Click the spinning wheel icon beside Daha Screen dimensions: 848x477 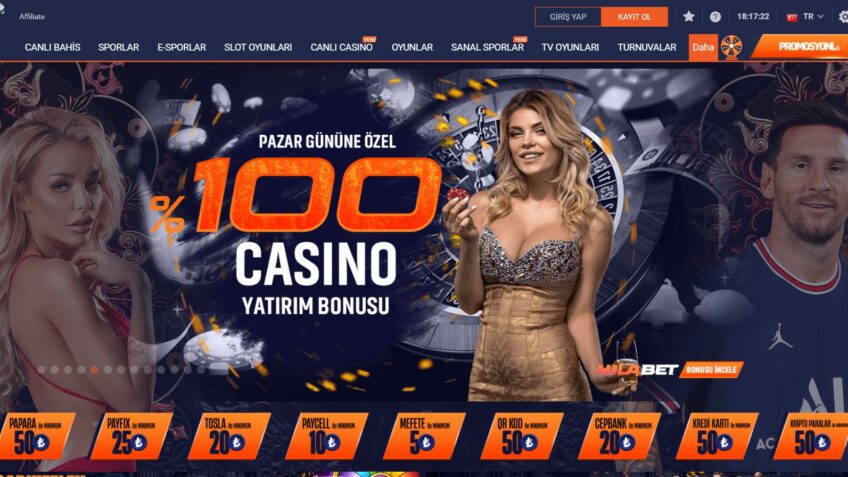click(731, 47)
